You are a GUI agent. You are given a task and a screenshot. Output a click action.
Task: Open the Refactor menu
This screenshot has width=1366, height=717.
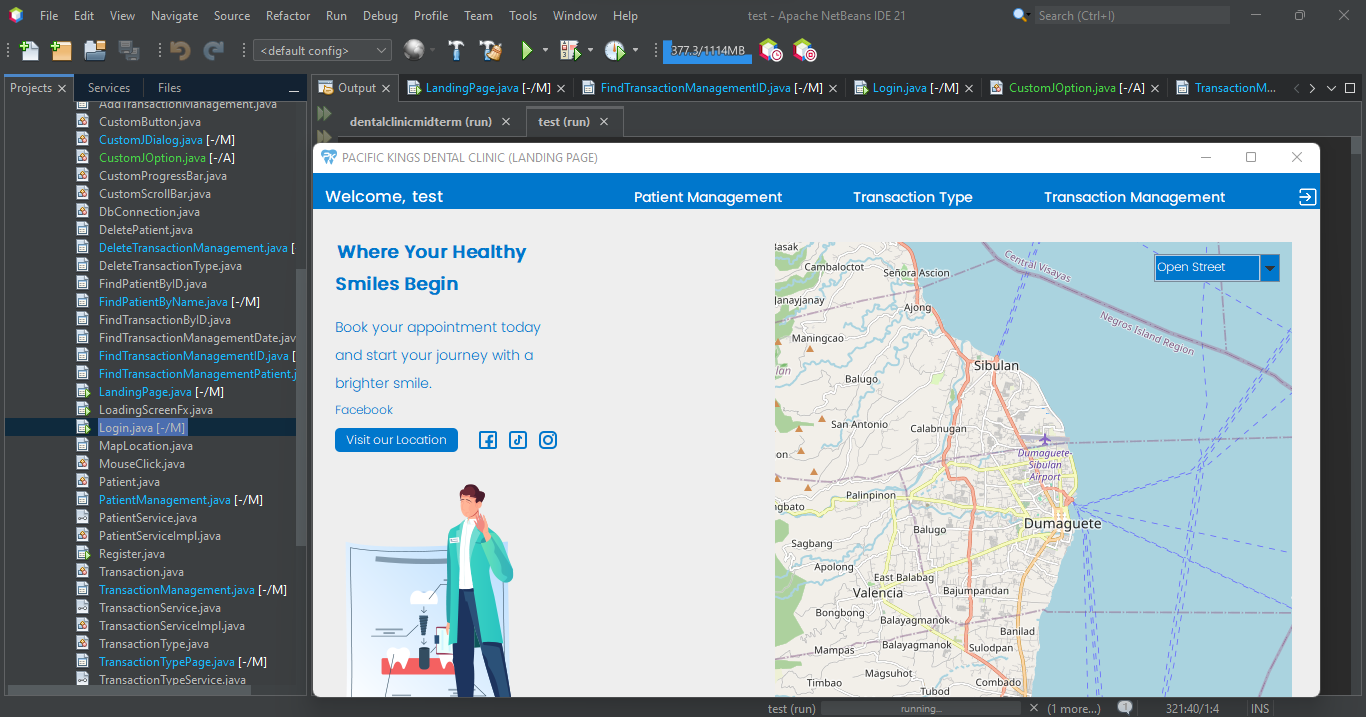tap(288, 16)
